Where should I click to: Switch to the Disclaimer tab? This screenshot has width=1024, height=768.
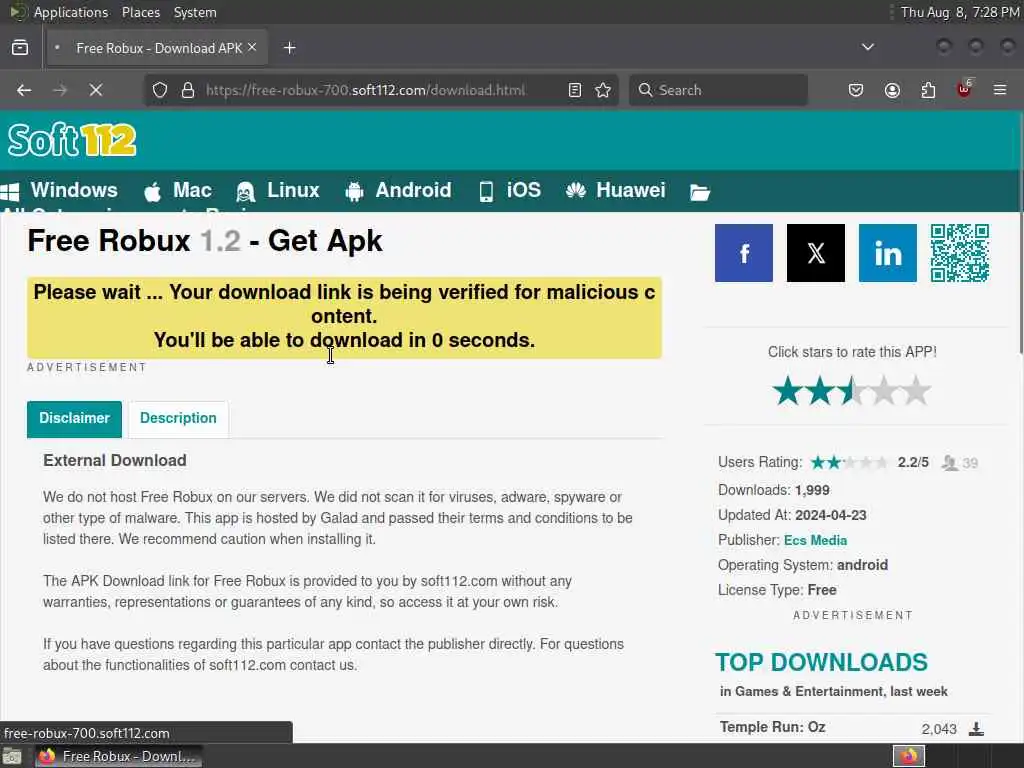pyautogui.click(x=74, y=419)
